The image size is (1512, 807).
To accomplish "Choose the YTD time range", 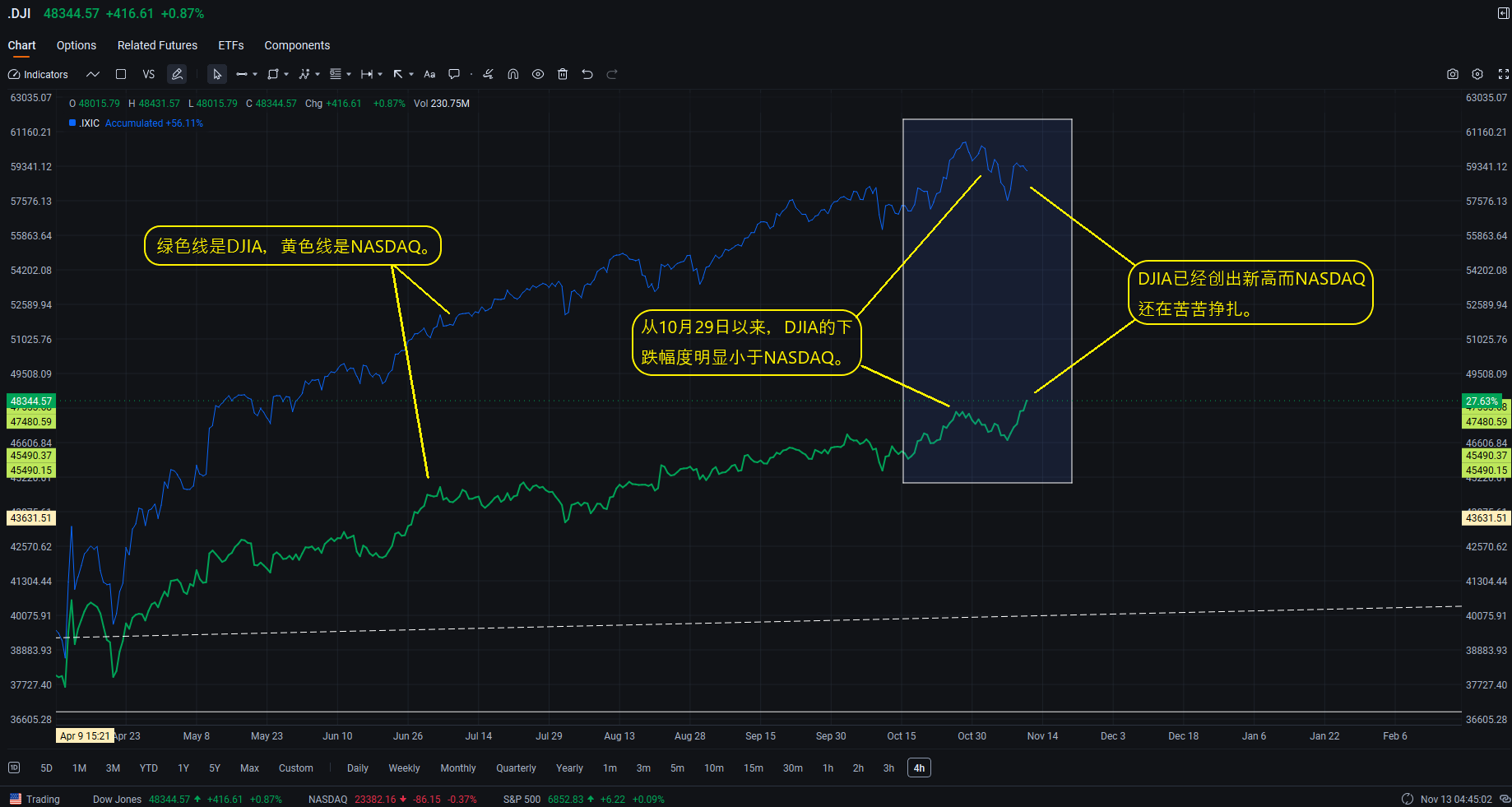I will point(148,768).
